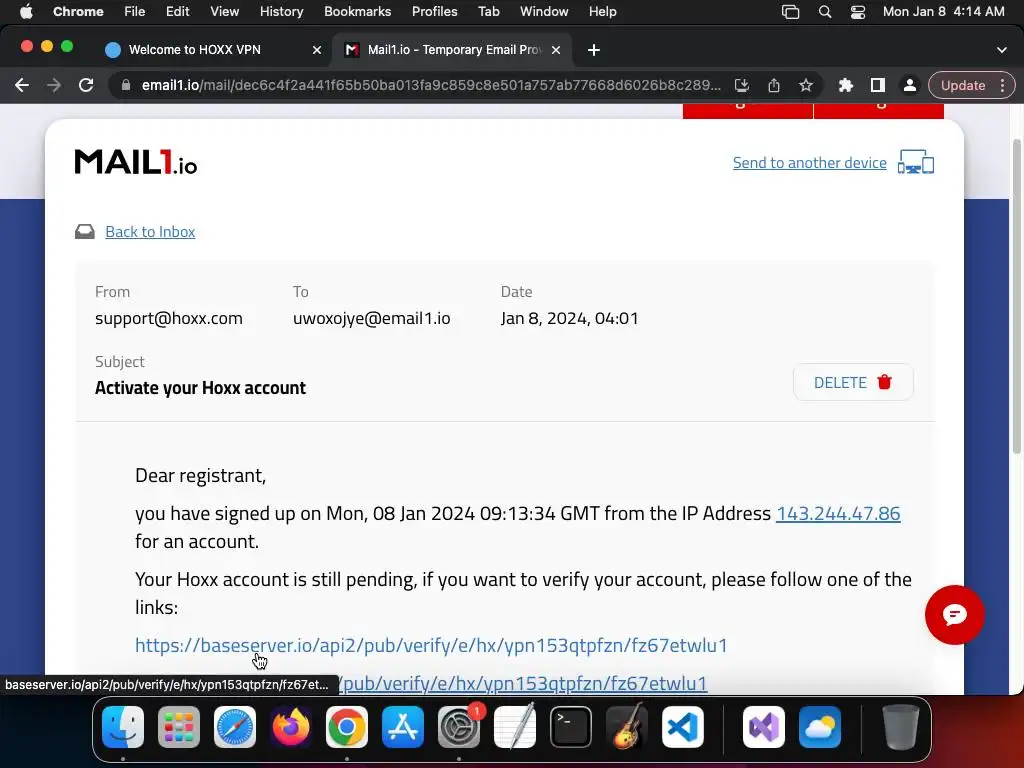This screenshot has width=1024, height=768.
Task: Click the lock icon in the address bar
Action: click(126, 86)
